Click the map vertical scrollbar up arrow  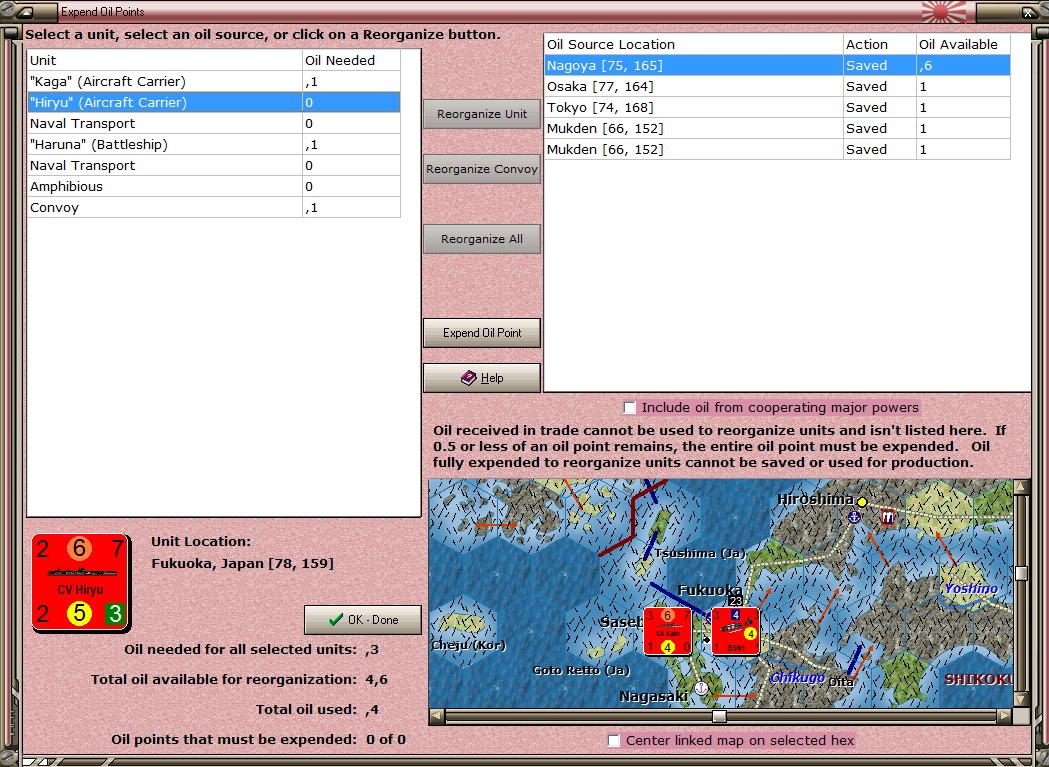tap(1021, 487)
